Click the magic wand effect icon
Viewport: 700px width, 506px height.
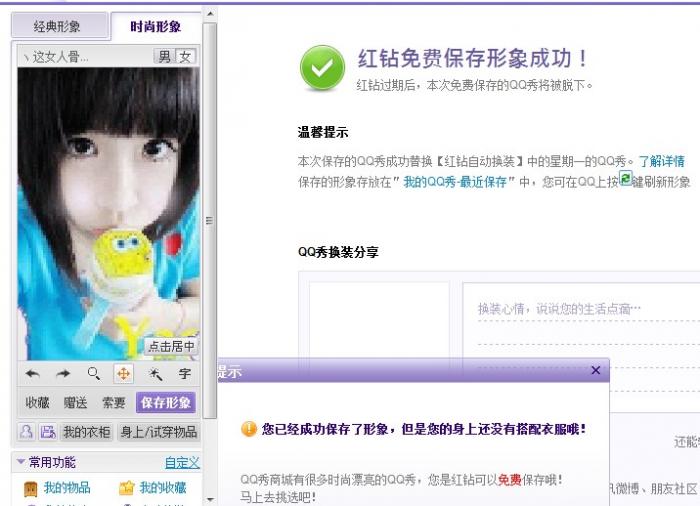154,373
